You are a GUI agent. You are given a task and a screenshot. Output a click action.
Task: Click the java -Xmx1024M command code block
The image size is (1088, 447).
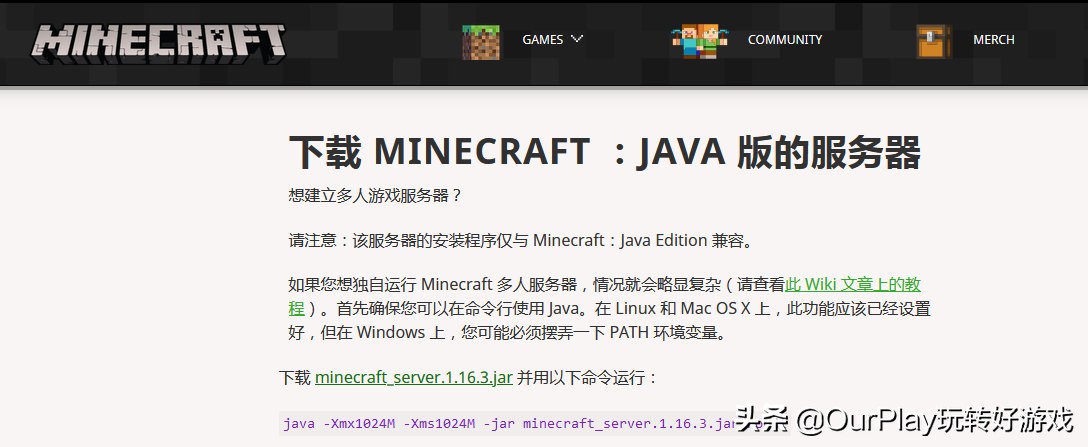click(x=534, y=423)
